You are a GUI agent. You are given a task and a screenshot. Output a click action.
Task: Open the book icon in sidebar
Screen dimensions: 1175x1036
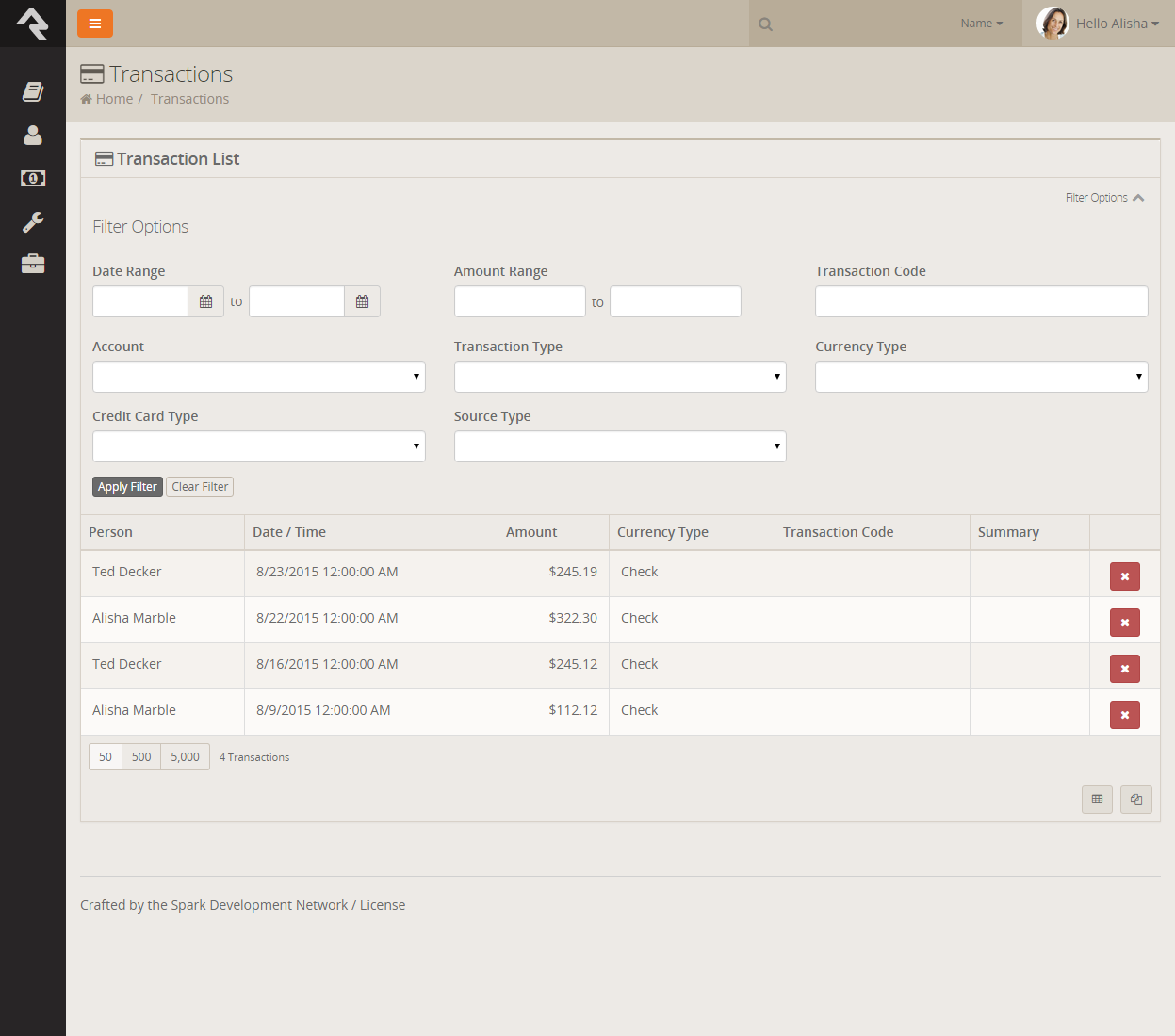[33, 91]
